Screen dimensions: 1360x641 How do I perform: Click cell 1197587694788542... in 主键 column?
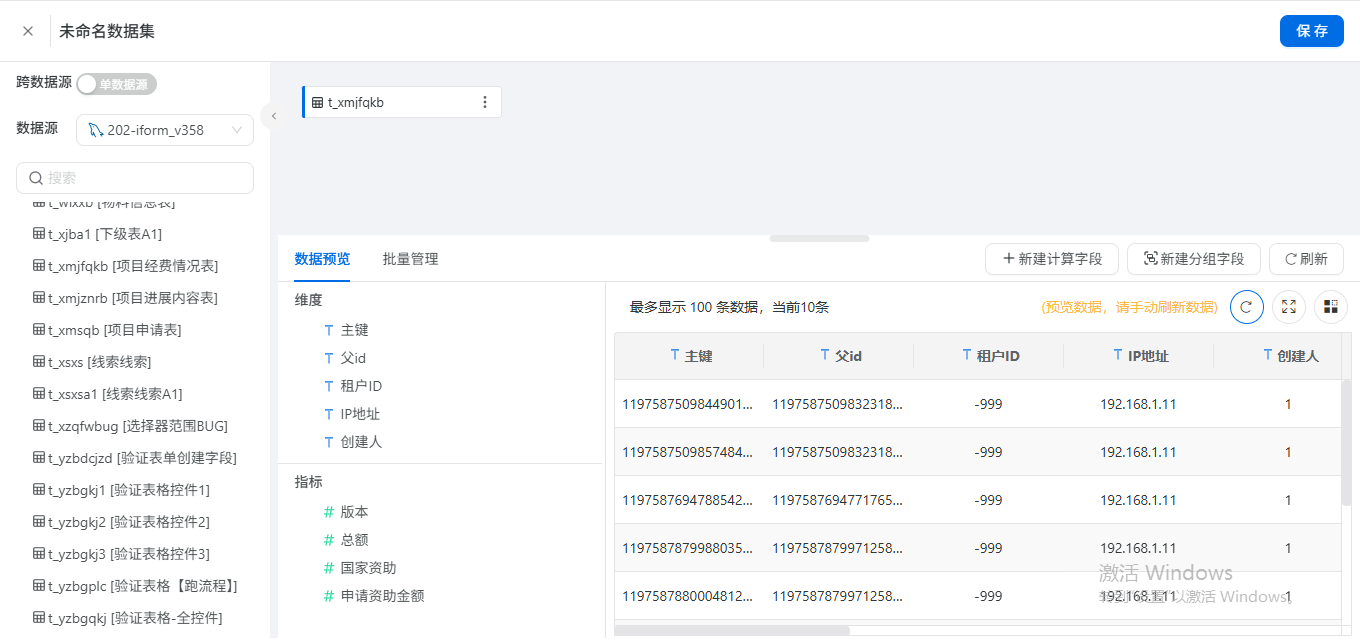[x=687, y=500]
